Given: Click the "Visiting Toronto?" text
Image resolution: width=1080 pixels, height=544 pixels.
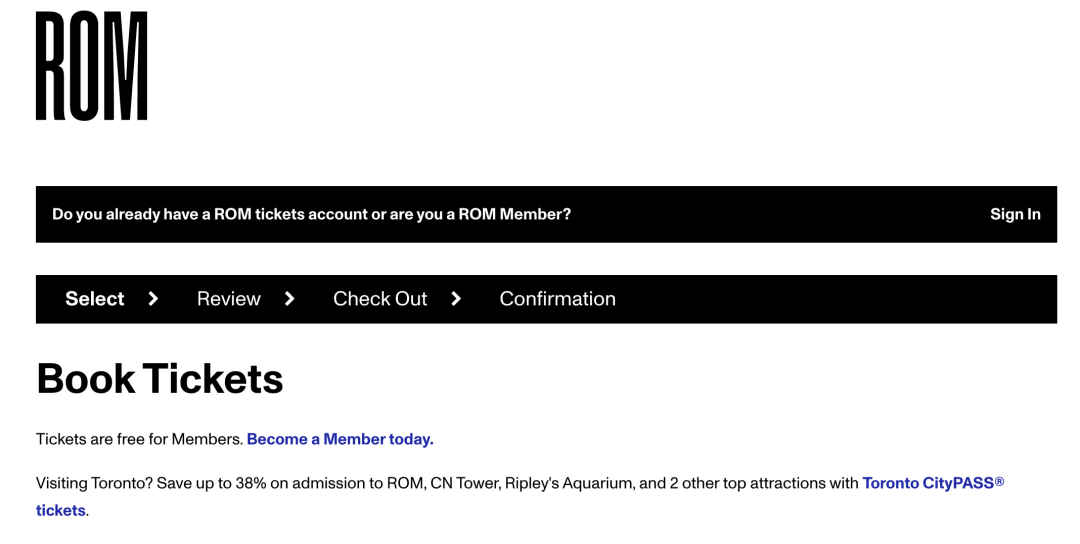Looking at the screenshot, I should (94, 483).
